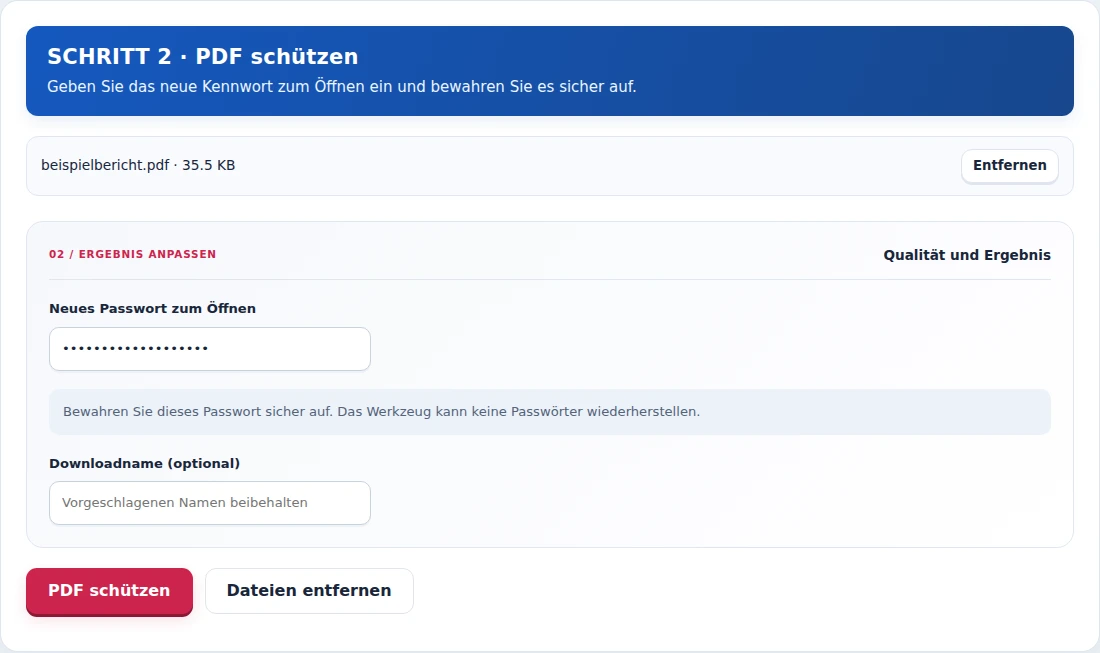Focus the Neues Passwort zum Öffnen field
Viewport: 1100px width, 653px height.
(210, 349)
